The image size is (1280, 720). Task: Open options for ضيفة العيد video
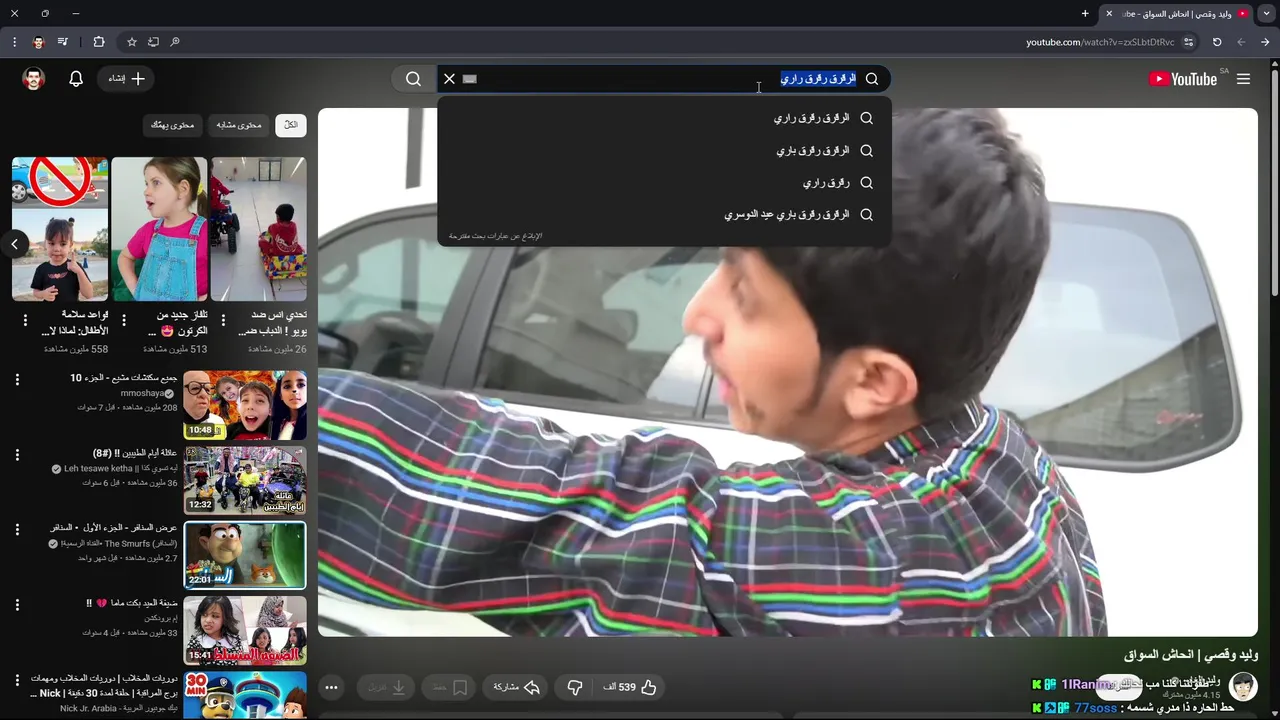(17, 605)
